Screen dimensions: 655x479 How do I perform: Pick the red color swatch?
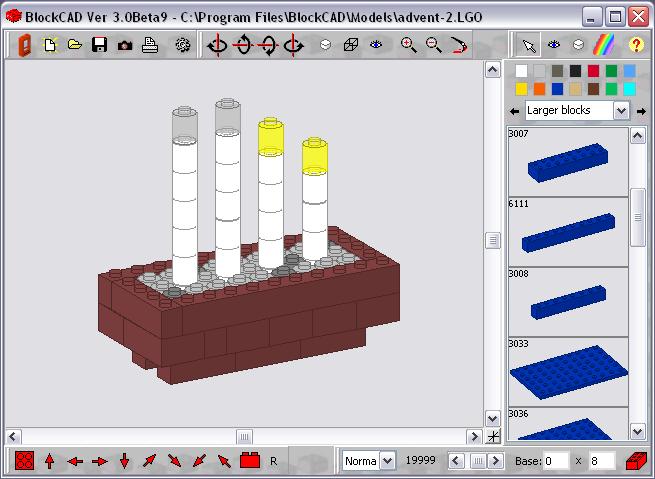click(x=593, y=71)
